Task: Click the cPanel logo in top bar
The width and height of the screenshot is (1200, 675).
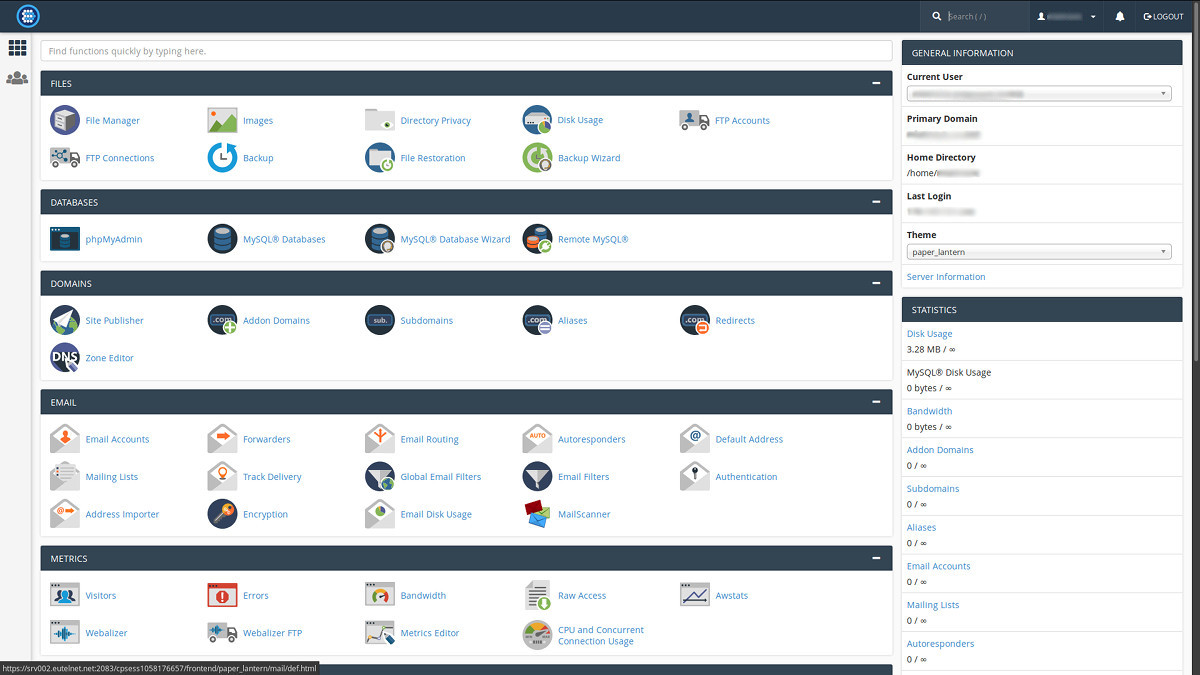Action: pos(28,16)
